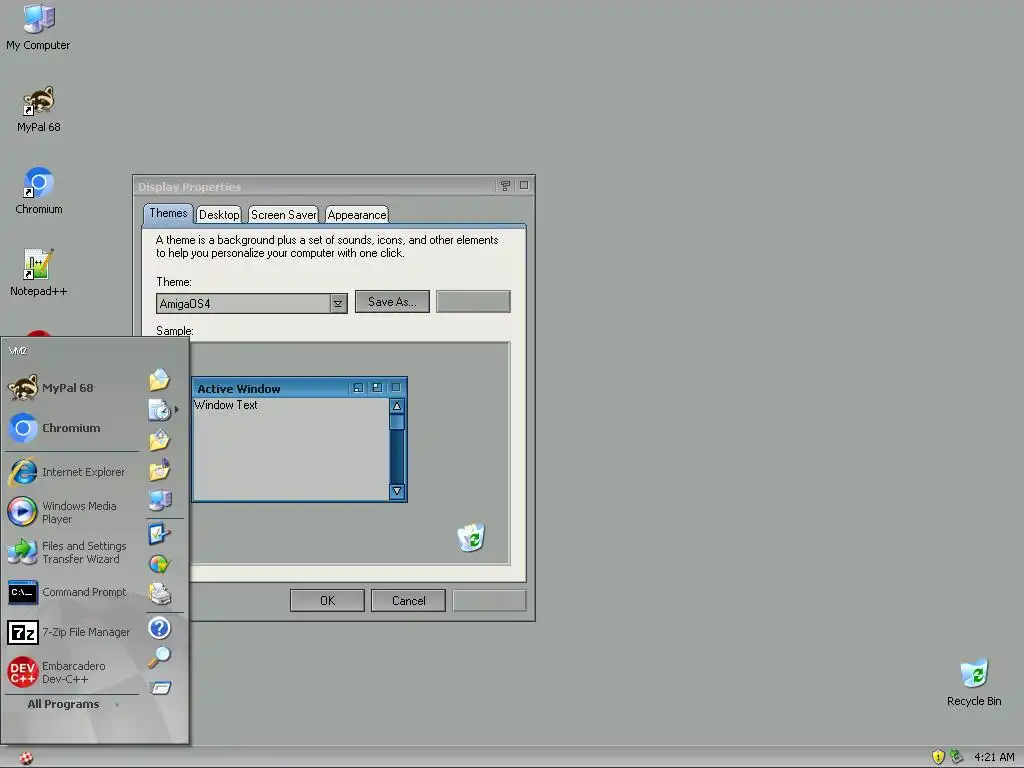Open My Documents folder icon in Start menu
Screen dimensions: 1024x768
[x=159, y=379]
